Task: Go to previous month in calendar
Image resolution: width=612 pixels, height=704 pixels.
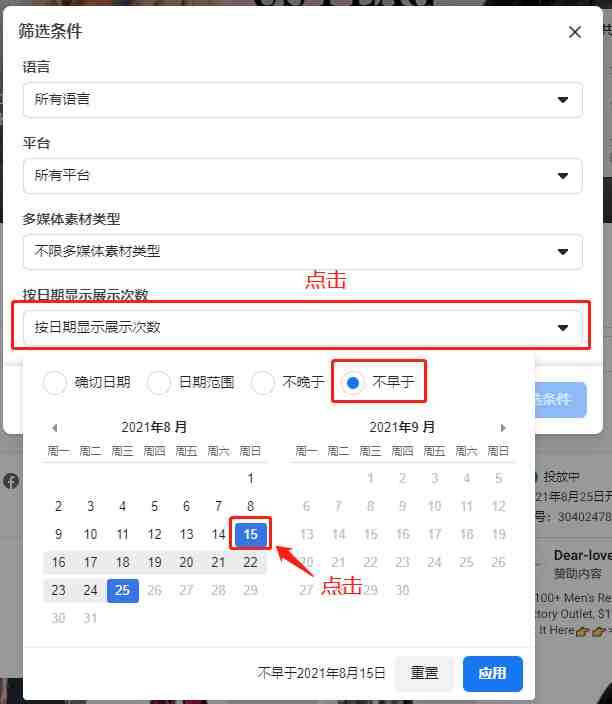Action: point(55,427)
